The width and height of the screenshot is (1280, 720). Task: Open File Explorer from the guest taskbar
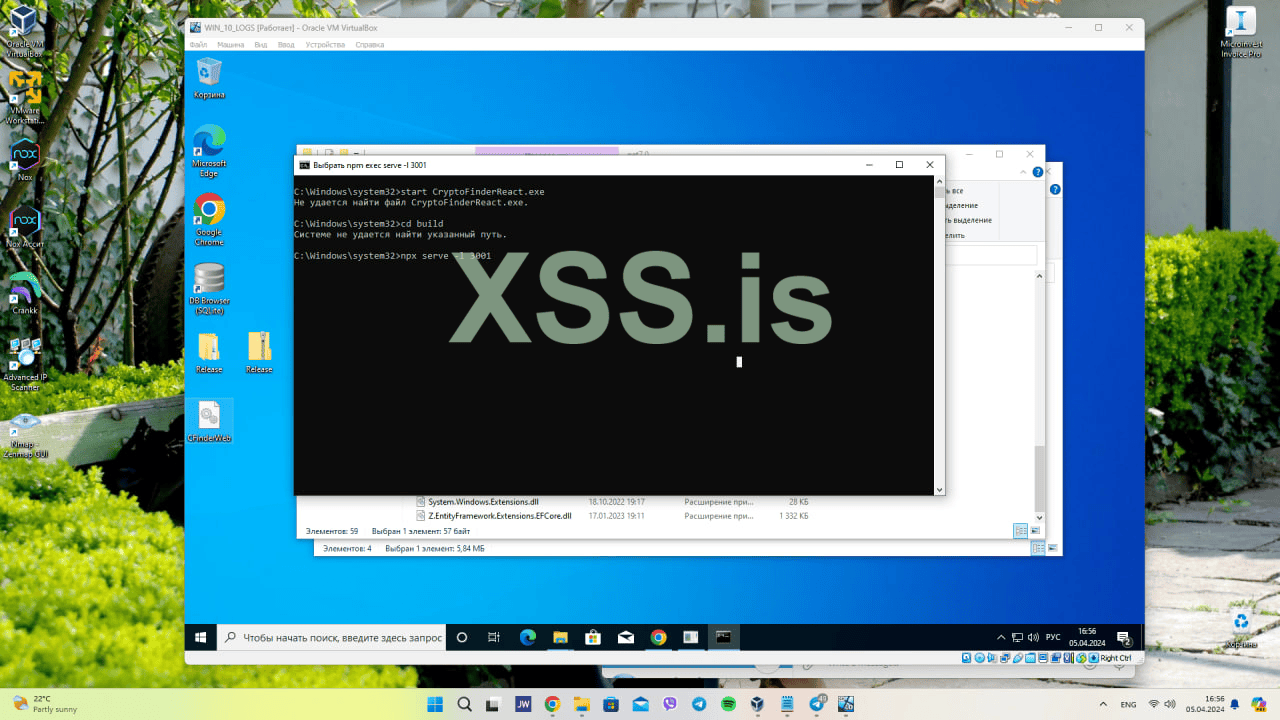(x=560, y=637)
